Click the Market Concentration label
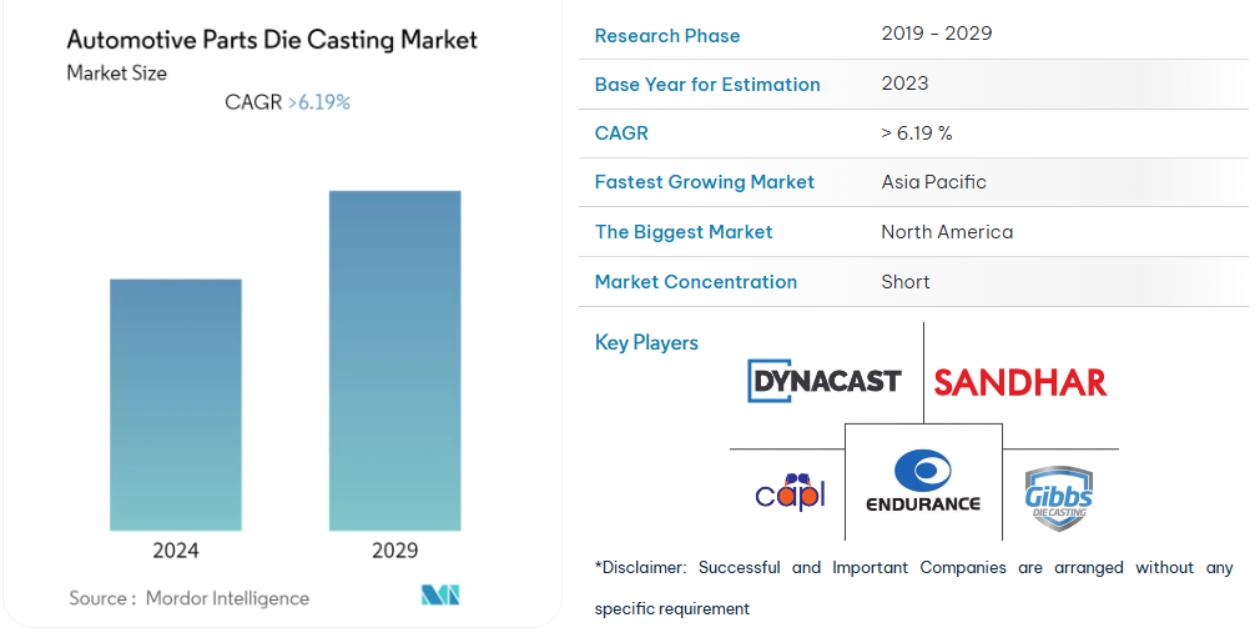Viewport: 1260px width, 630px height. pyautogui.click(x=695, y=282)
